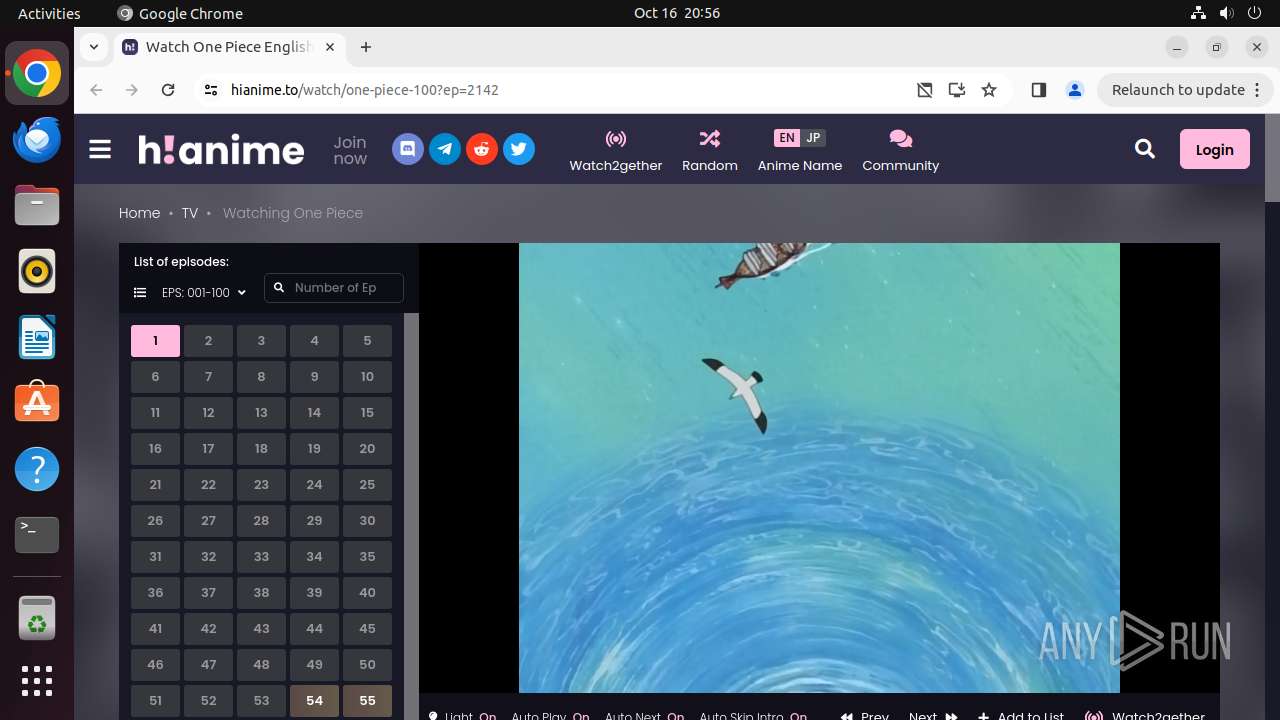
Task: Click the install app icon in address bar
Action: (x=957, y=90)
